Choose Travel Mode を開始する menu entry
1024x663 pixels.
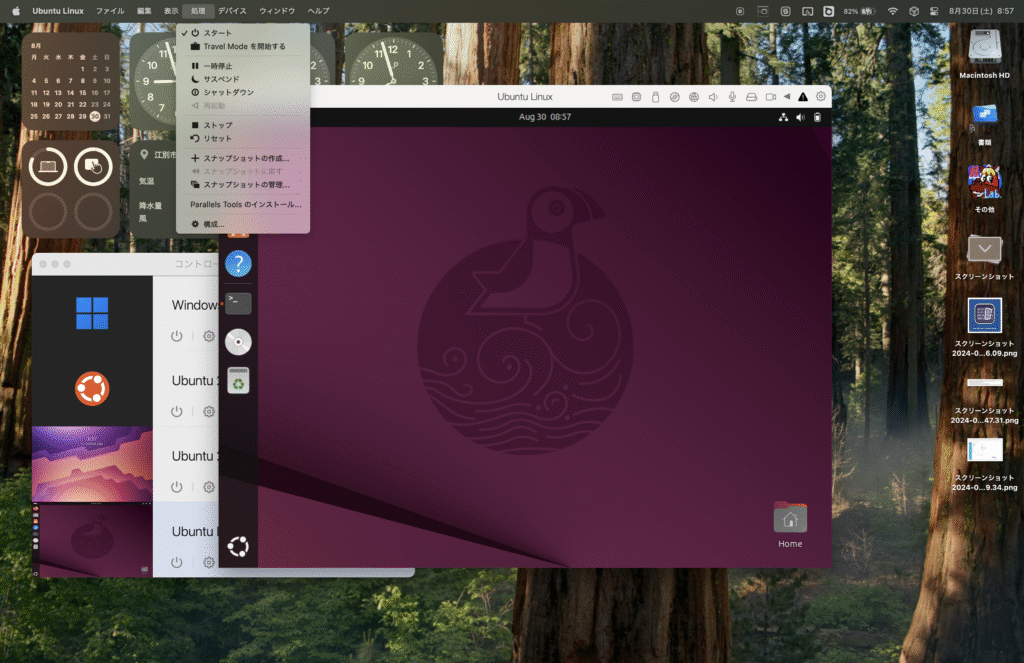click(x=243, y=46)
